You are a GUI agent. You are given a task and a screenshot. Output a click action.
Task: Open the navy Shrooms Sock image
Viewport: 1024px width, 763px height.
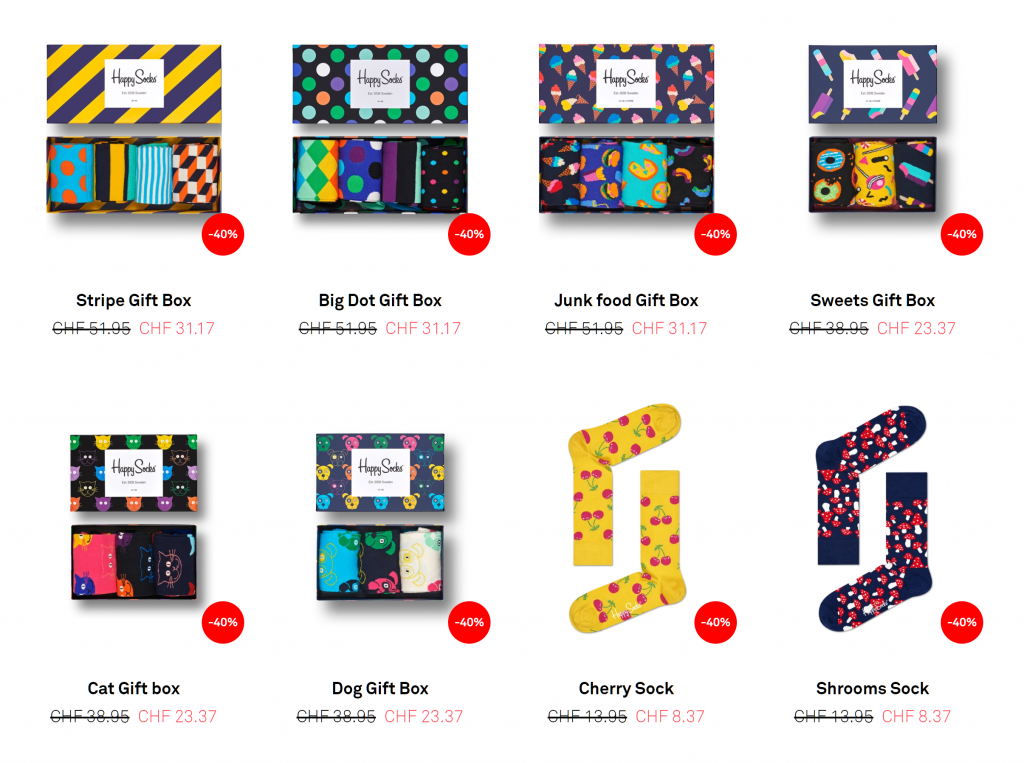click(872, 519)
